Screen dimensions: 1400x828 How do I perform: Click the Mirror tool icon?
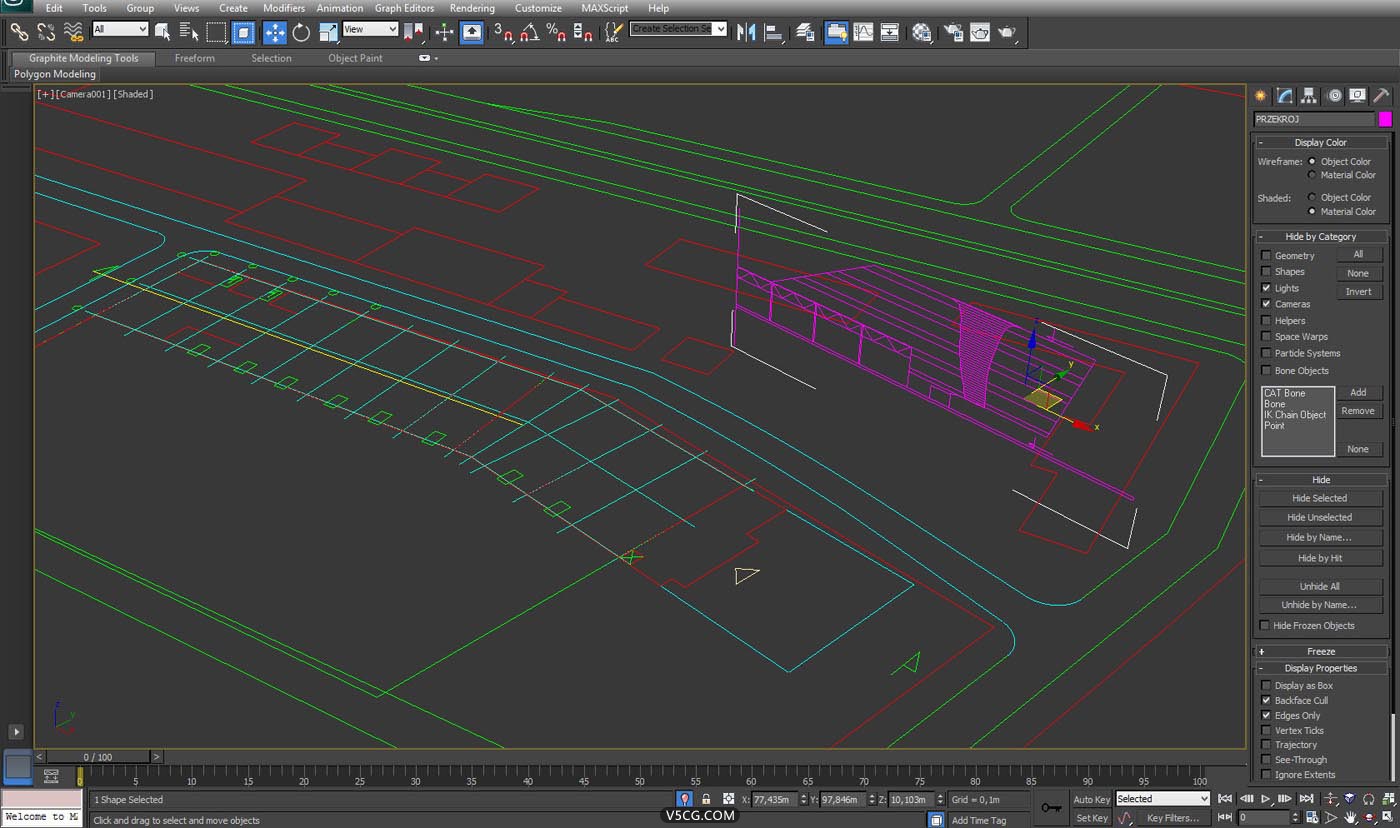(746, 32)
